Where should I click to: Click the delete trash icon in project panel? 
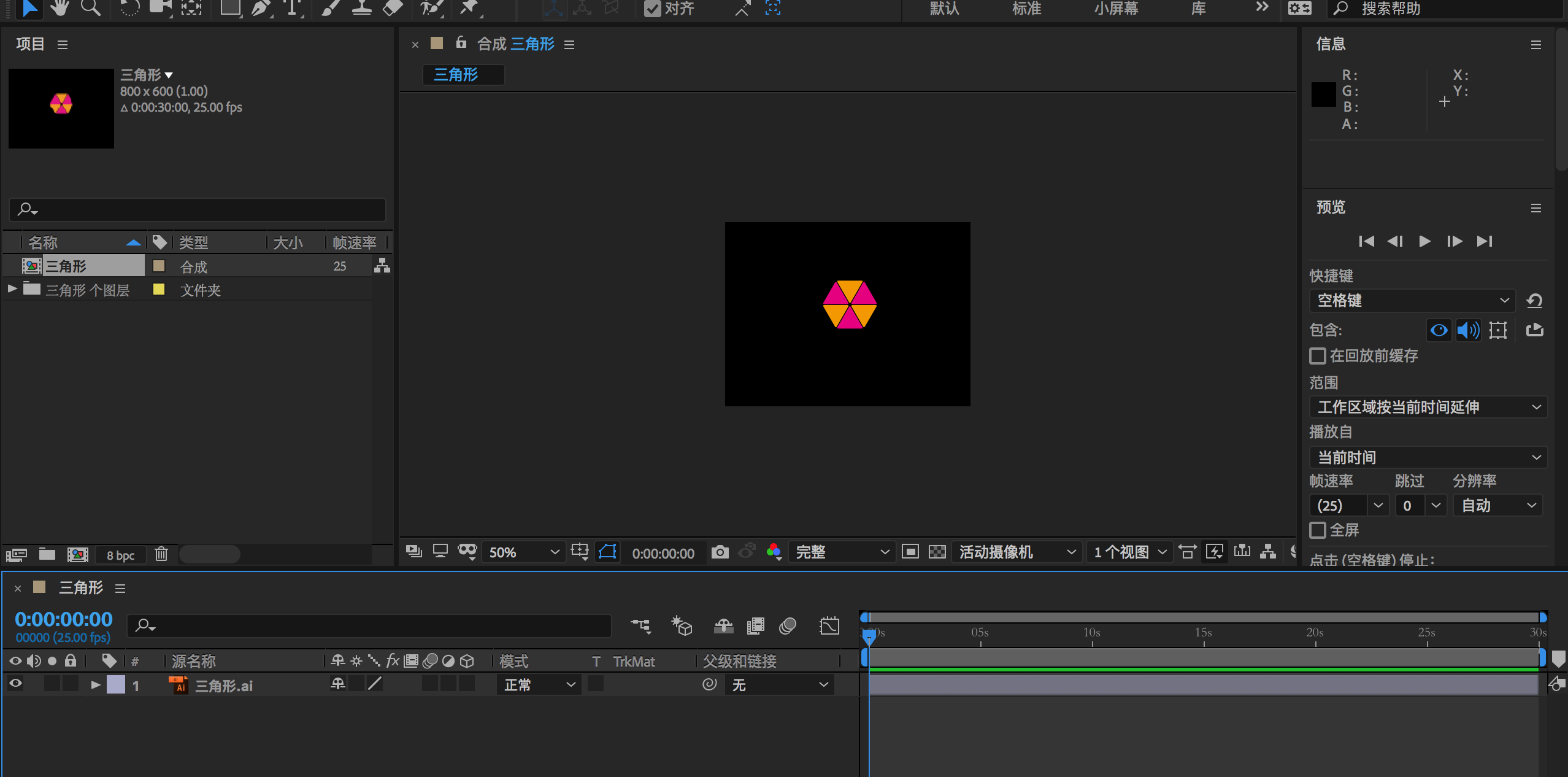(161, 554)
